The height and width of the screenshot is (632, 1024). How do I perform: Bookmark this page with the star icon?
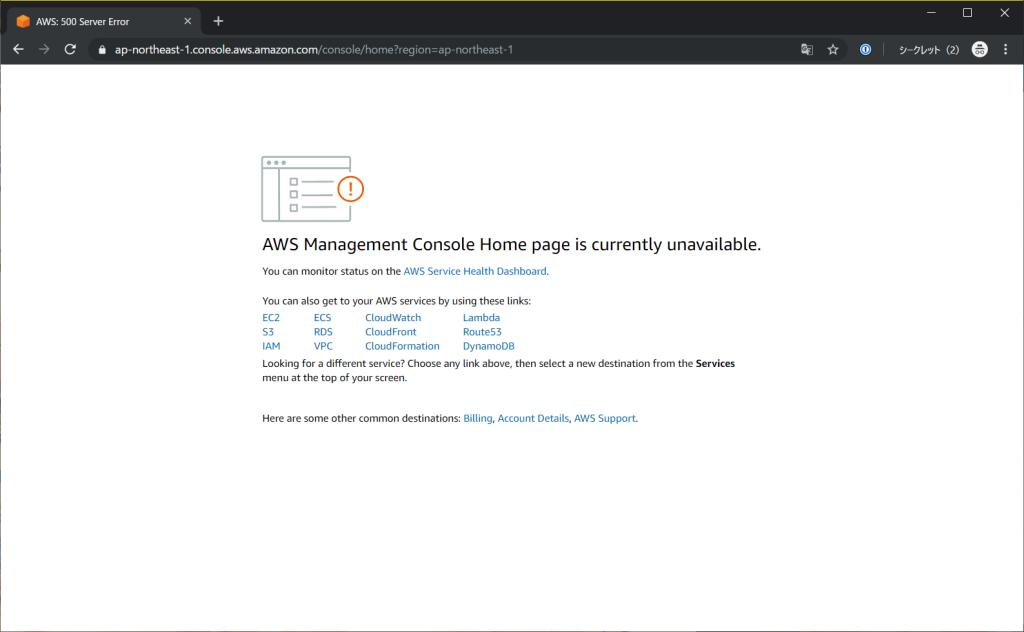click(x=833, y=50)
